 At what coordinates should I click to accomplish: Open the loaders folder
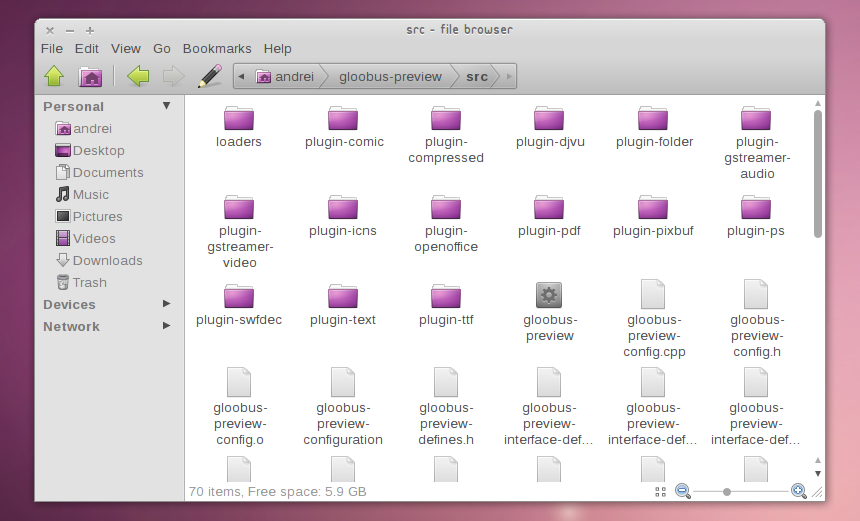tap(239, 128)
